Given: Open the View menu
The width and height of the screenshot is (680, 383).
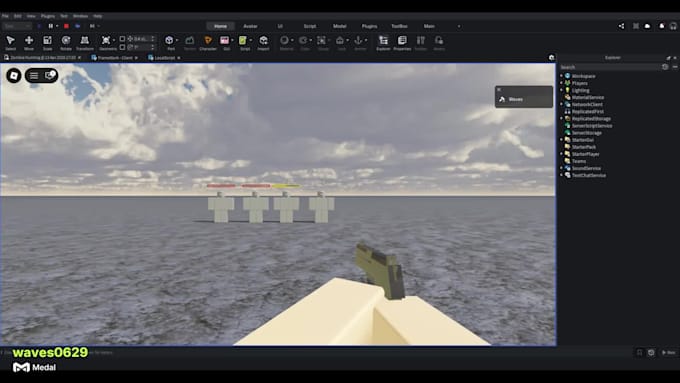Looking at the screenshot, I should (x=31, y=16).
